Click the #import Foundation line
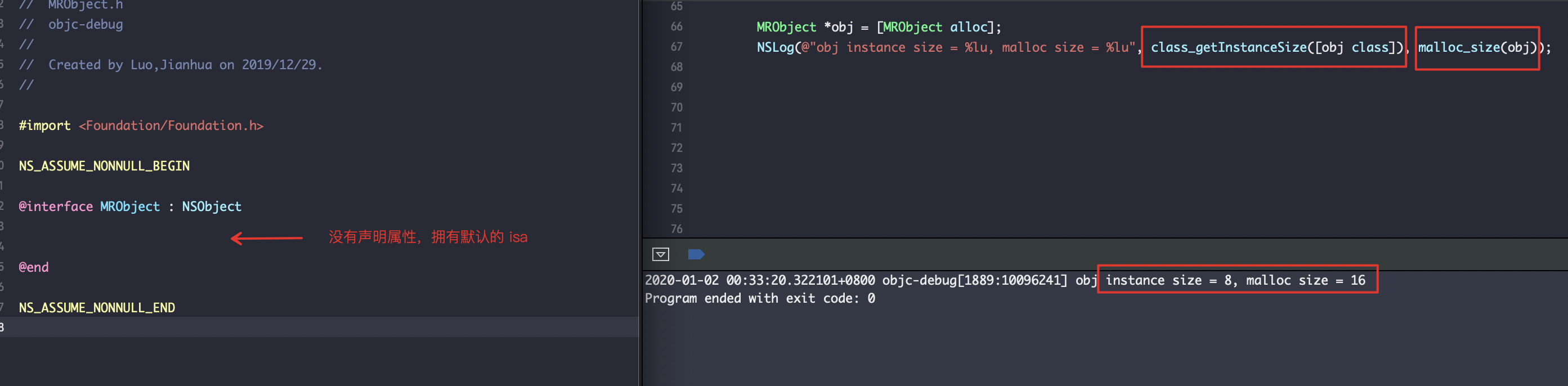The image size is (1568, 386). [x=141, y=125]
